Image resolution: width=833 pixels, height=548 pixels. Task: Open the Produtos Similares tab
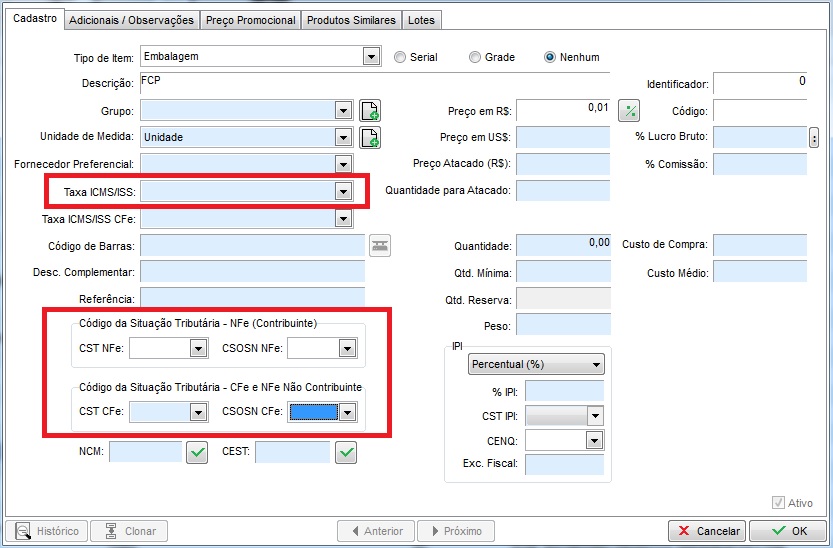[x=351, y=20]
